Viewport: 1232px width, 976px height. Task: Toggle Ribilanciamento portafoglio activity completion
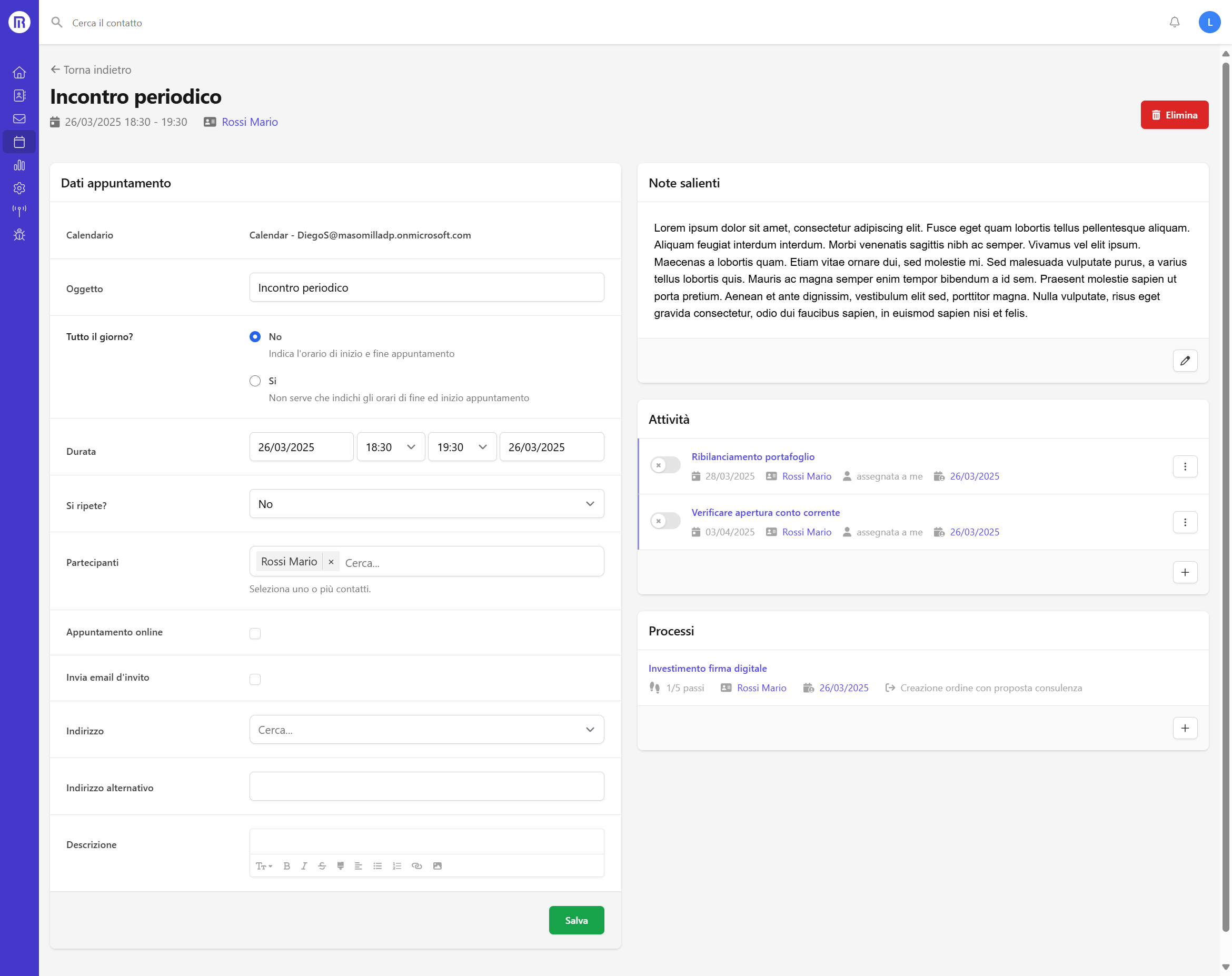coord(665,465)
